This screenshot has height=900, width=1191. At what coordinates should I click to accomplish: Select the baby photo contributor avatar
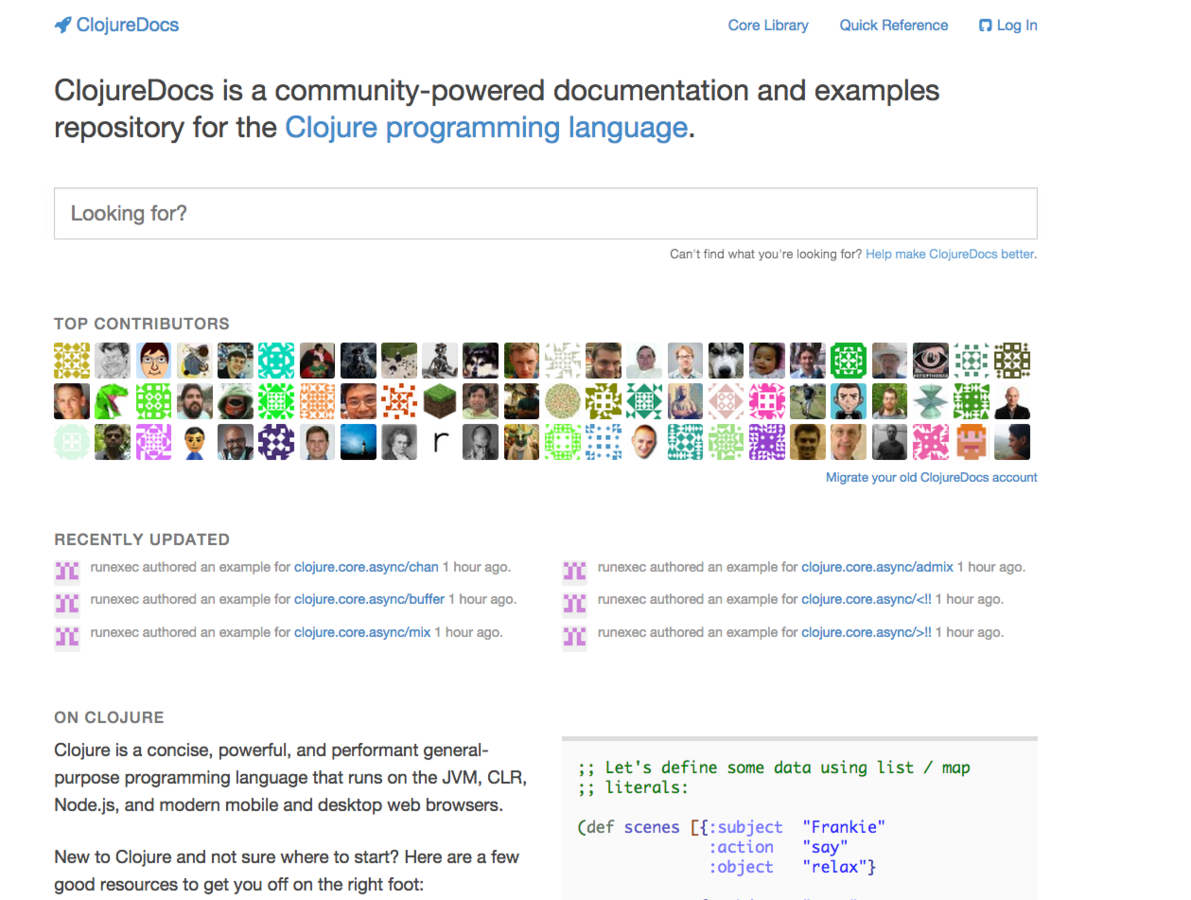point(766,360)
